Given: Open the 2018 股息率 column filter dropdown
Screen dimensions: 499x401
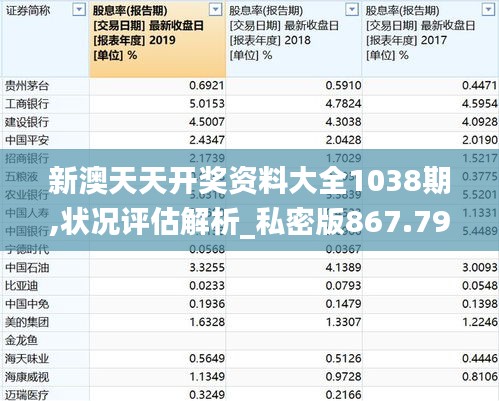Looking at the screenshot, I should pos(352,10).
